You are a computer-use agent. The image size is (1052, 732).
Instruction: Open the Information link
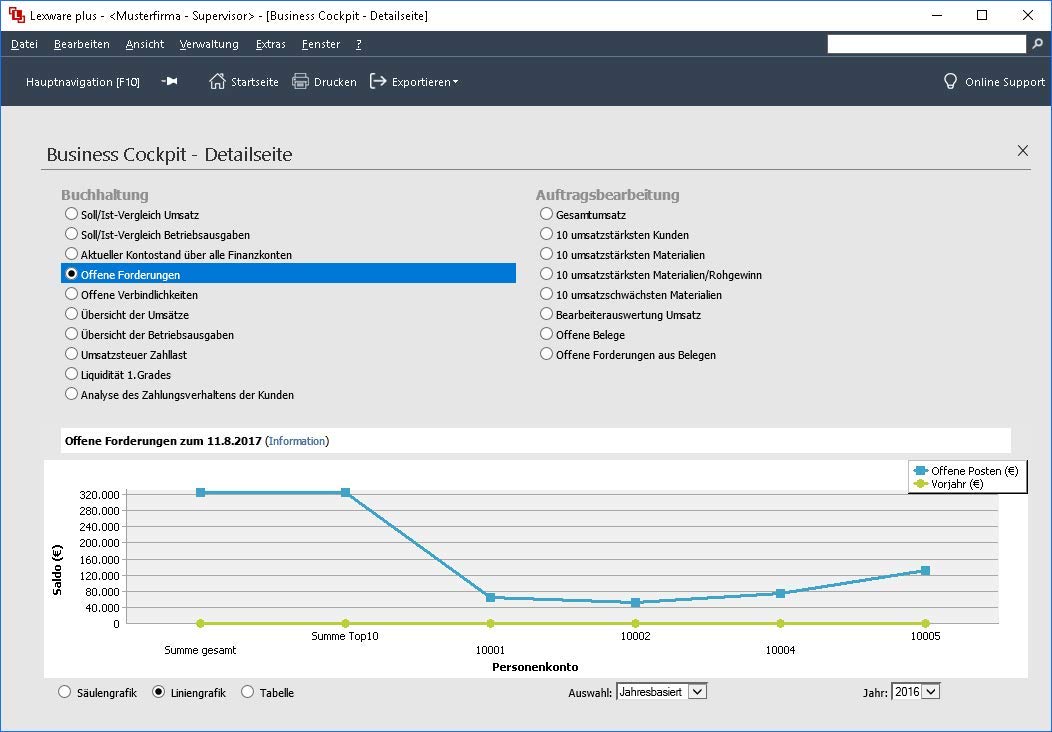(297, 441)
